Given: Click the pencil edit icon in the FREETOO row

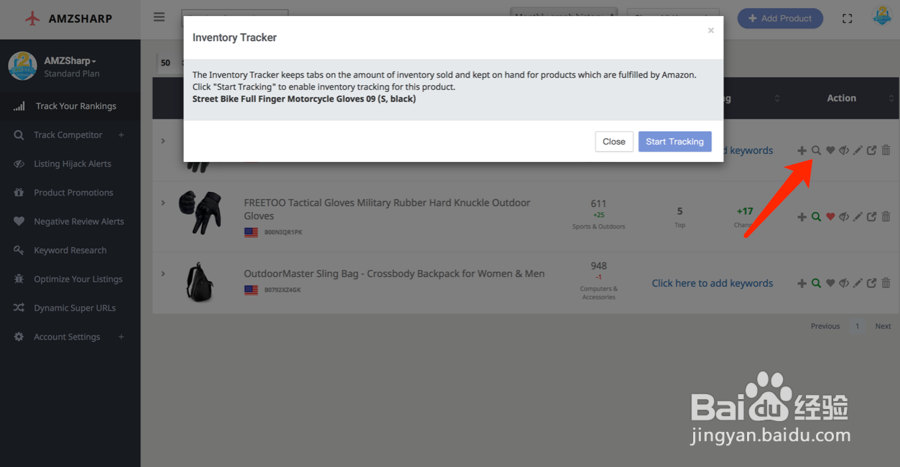Looking at the screenshot, I should 858,217.
